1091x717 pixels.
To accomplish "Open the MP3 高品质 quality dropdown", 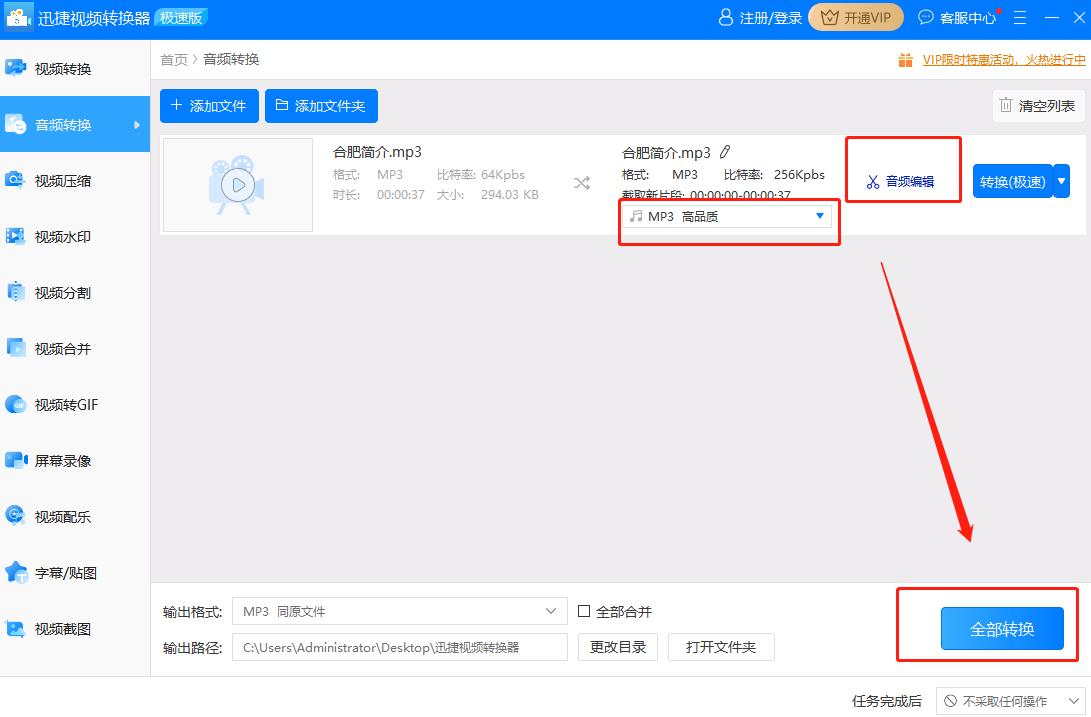I will pyautogui.click(x=729, y=215).
